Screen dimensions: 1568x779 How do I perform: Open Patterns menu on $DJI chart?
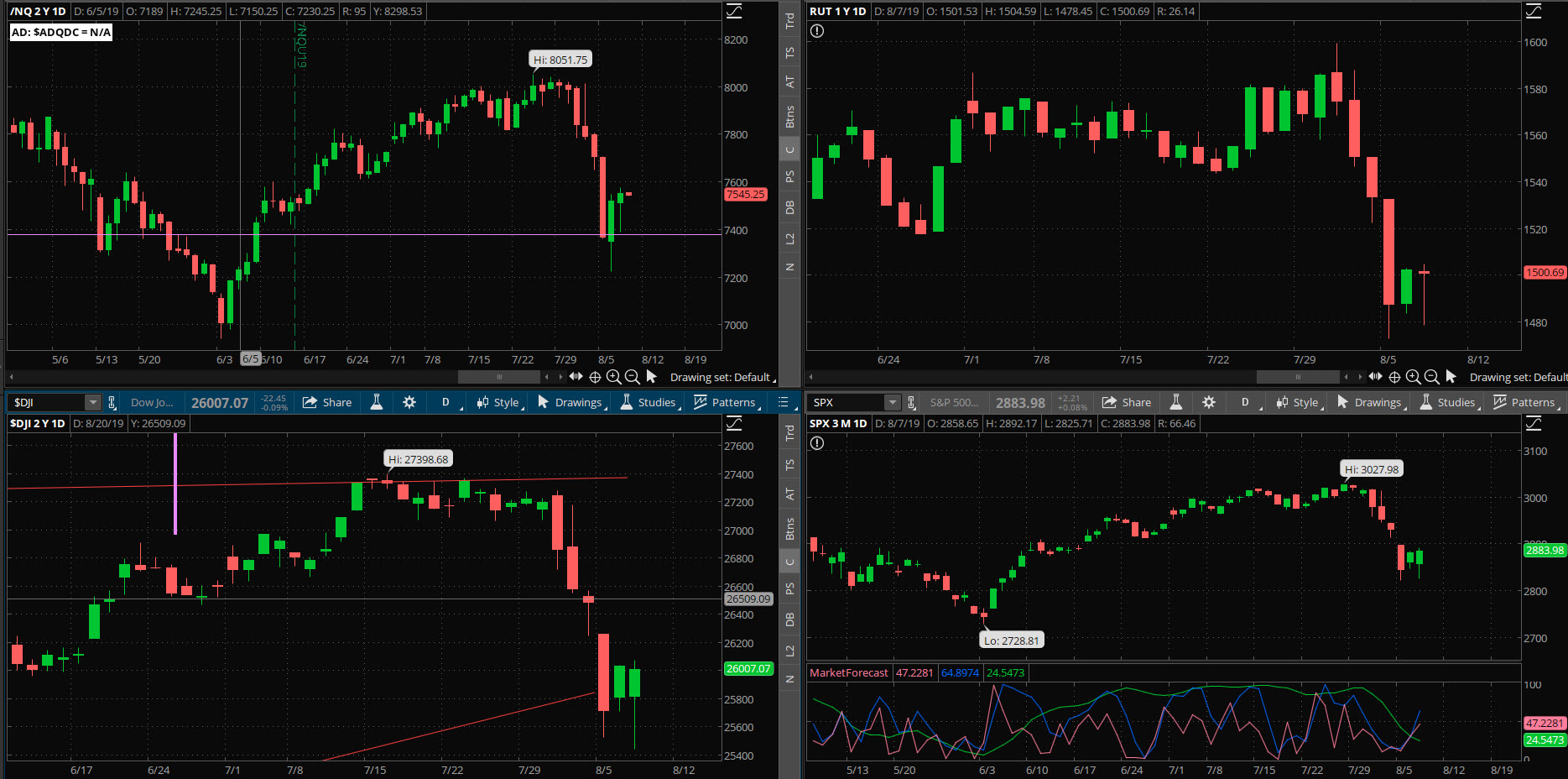point(727,403)
